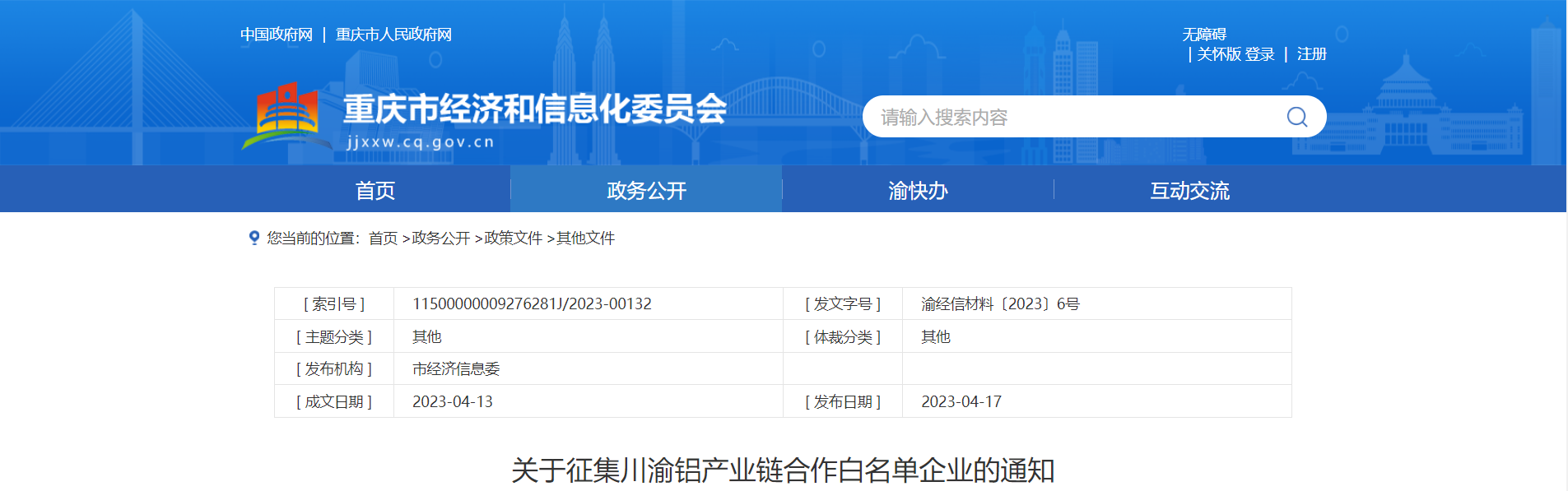Click the 注册 register link
This screenshot has height=491, width=1568.
pos(1311,54)
